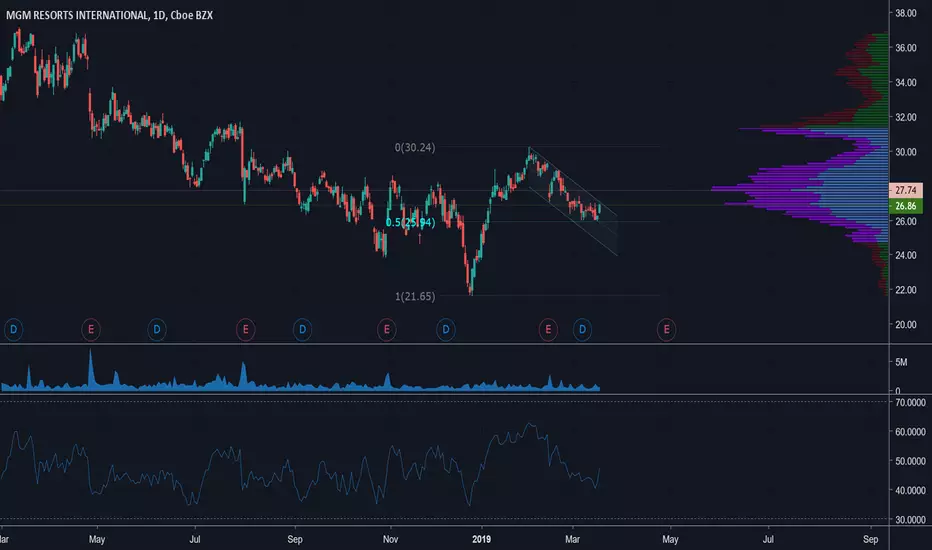Click the D dividend marker between Nov and 2019

(446, 329)
